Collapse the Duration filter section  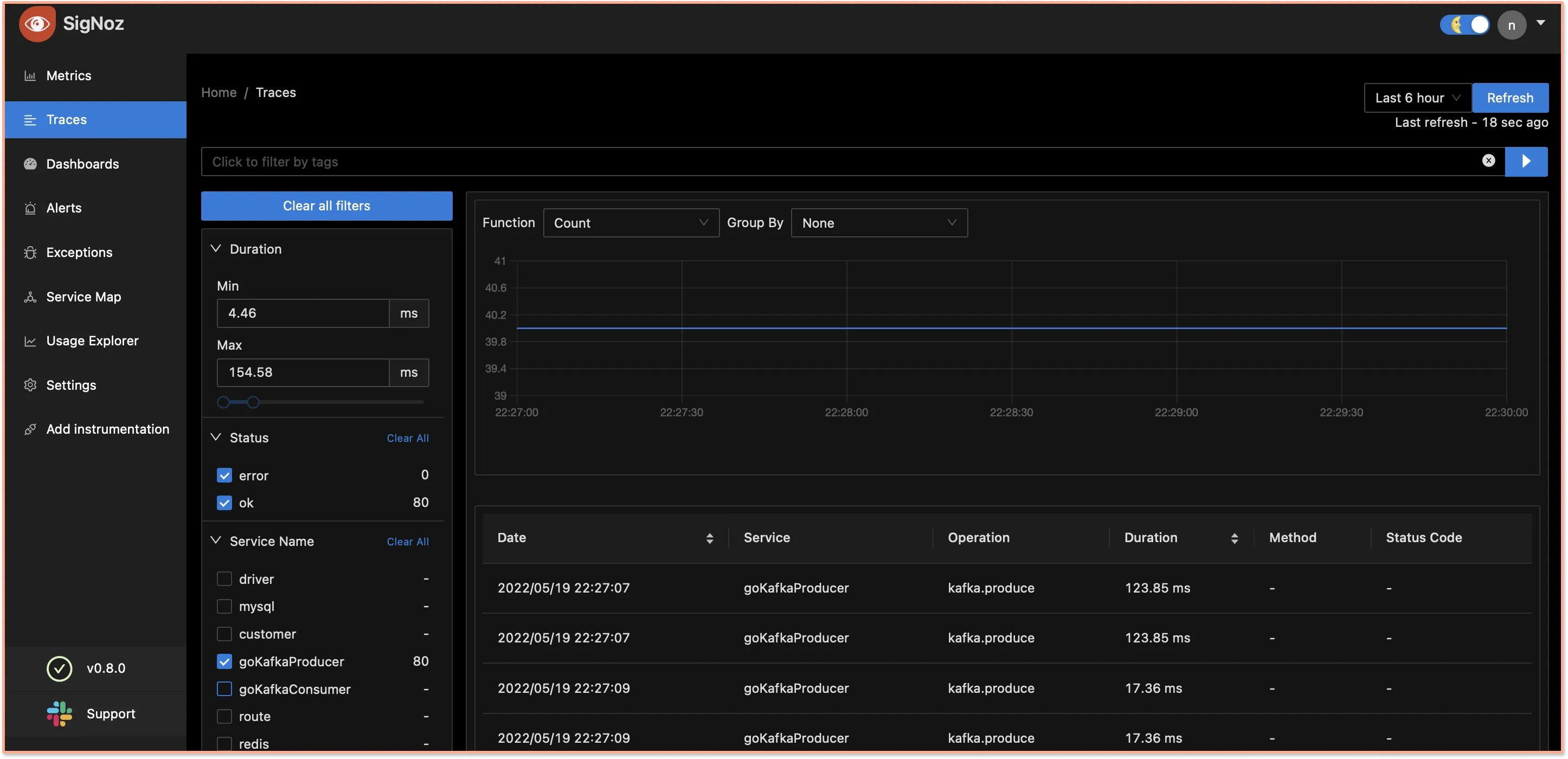[215, 249]
